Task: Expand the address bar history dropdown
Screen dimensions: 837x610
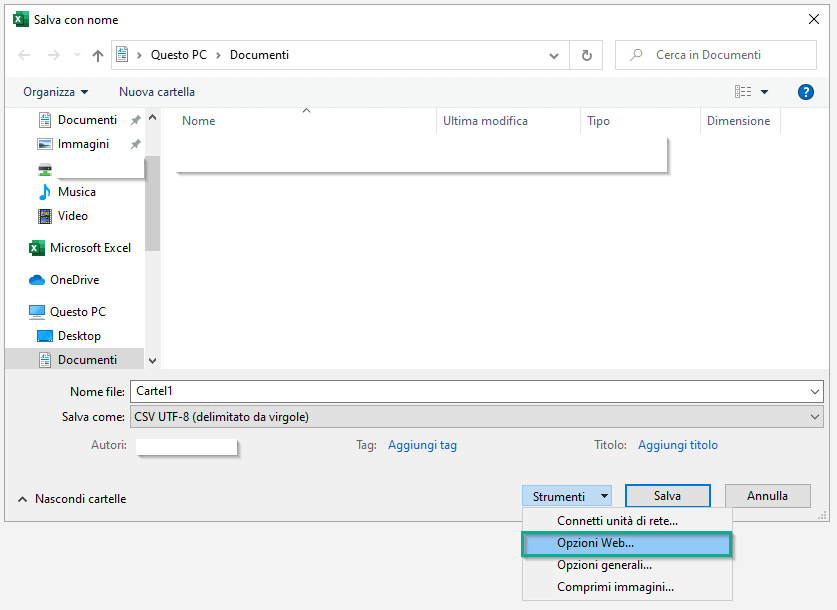Action: [x=553, y=55]
